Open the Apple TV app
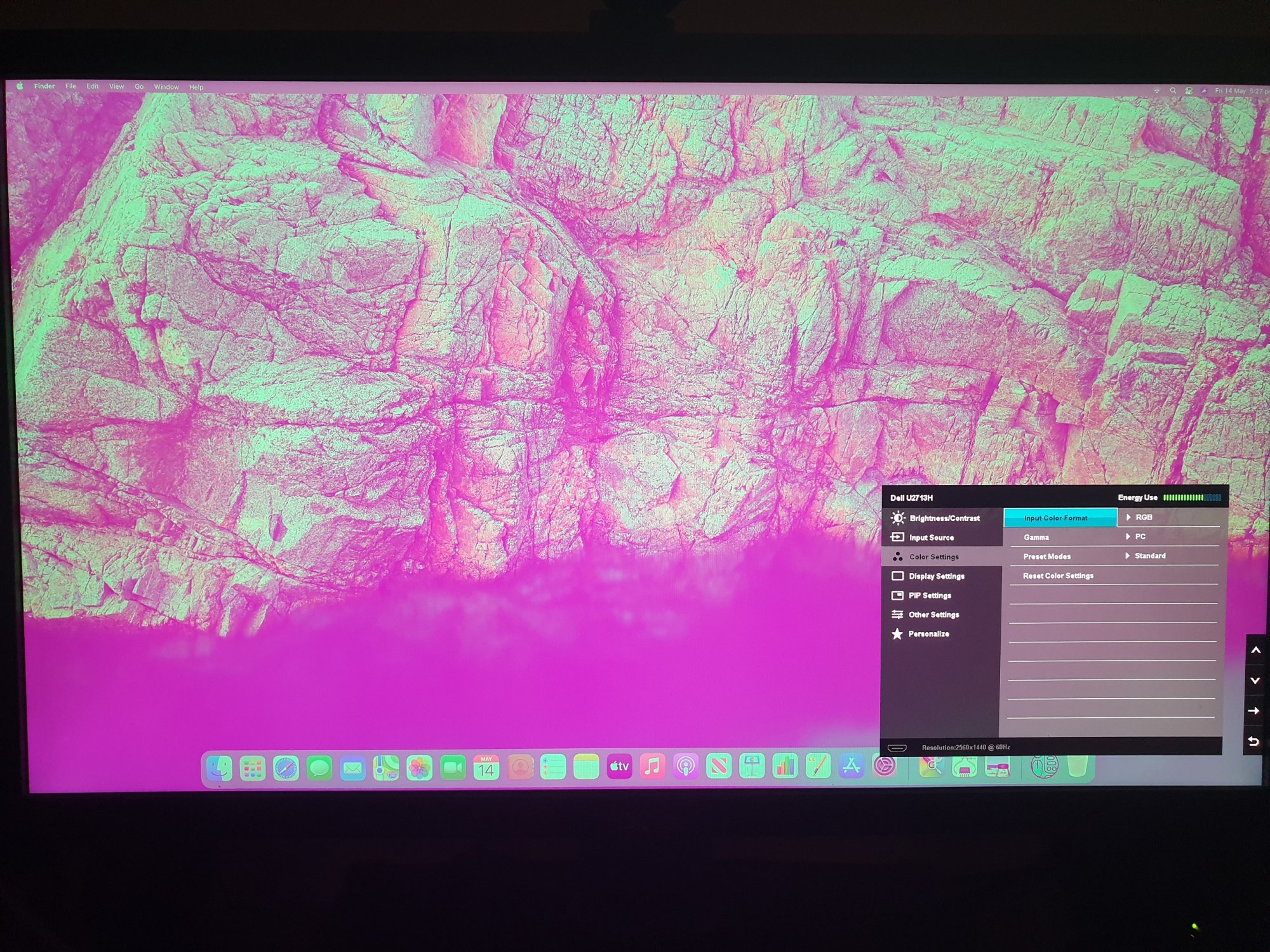The width and height of the screenshot is (1270, 952). coord(619,767)
